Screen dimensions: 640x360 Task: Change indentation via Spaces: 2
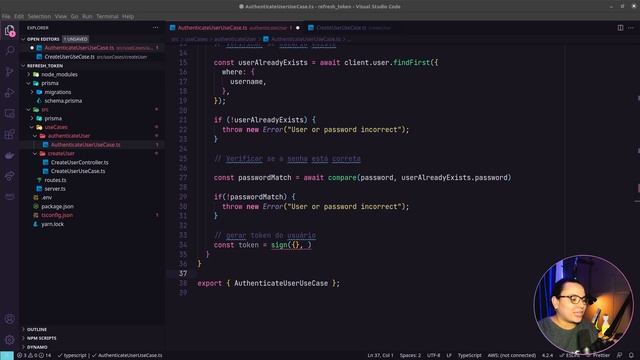(410, 356)
